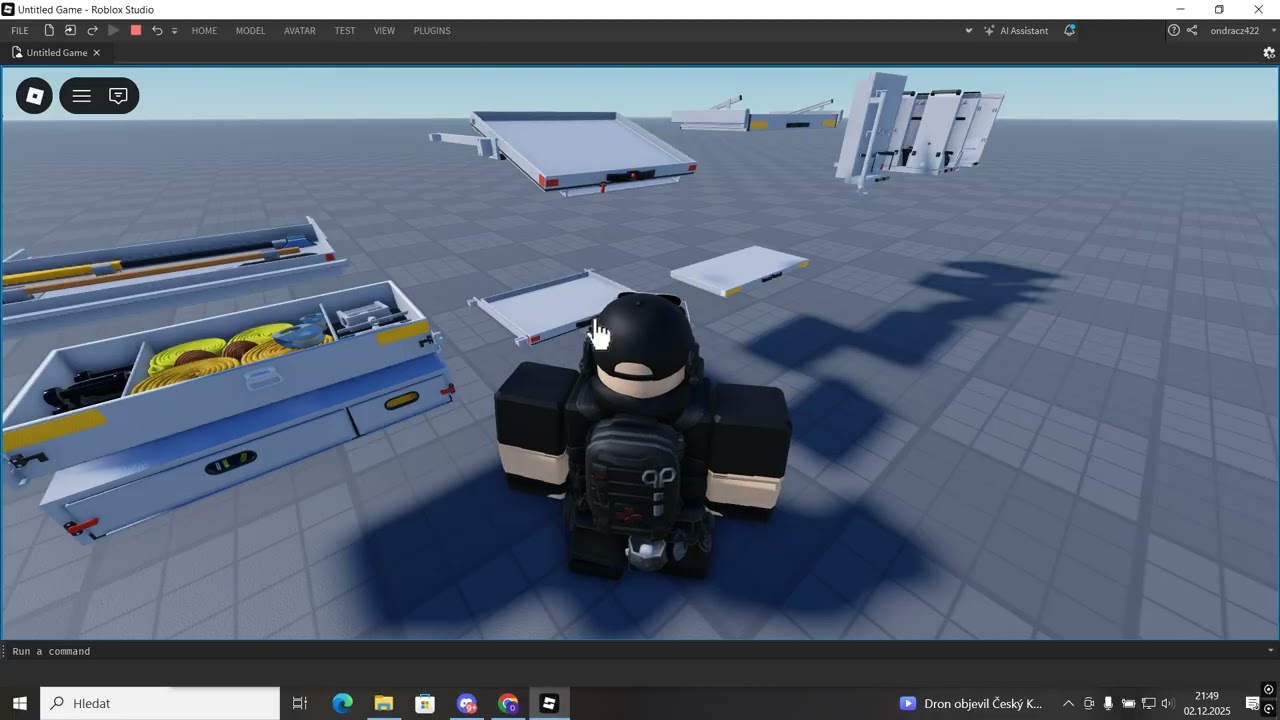Click the Hledat taskbar search box
This screenshot has height=720, width=1280.
tap(160, 704)
